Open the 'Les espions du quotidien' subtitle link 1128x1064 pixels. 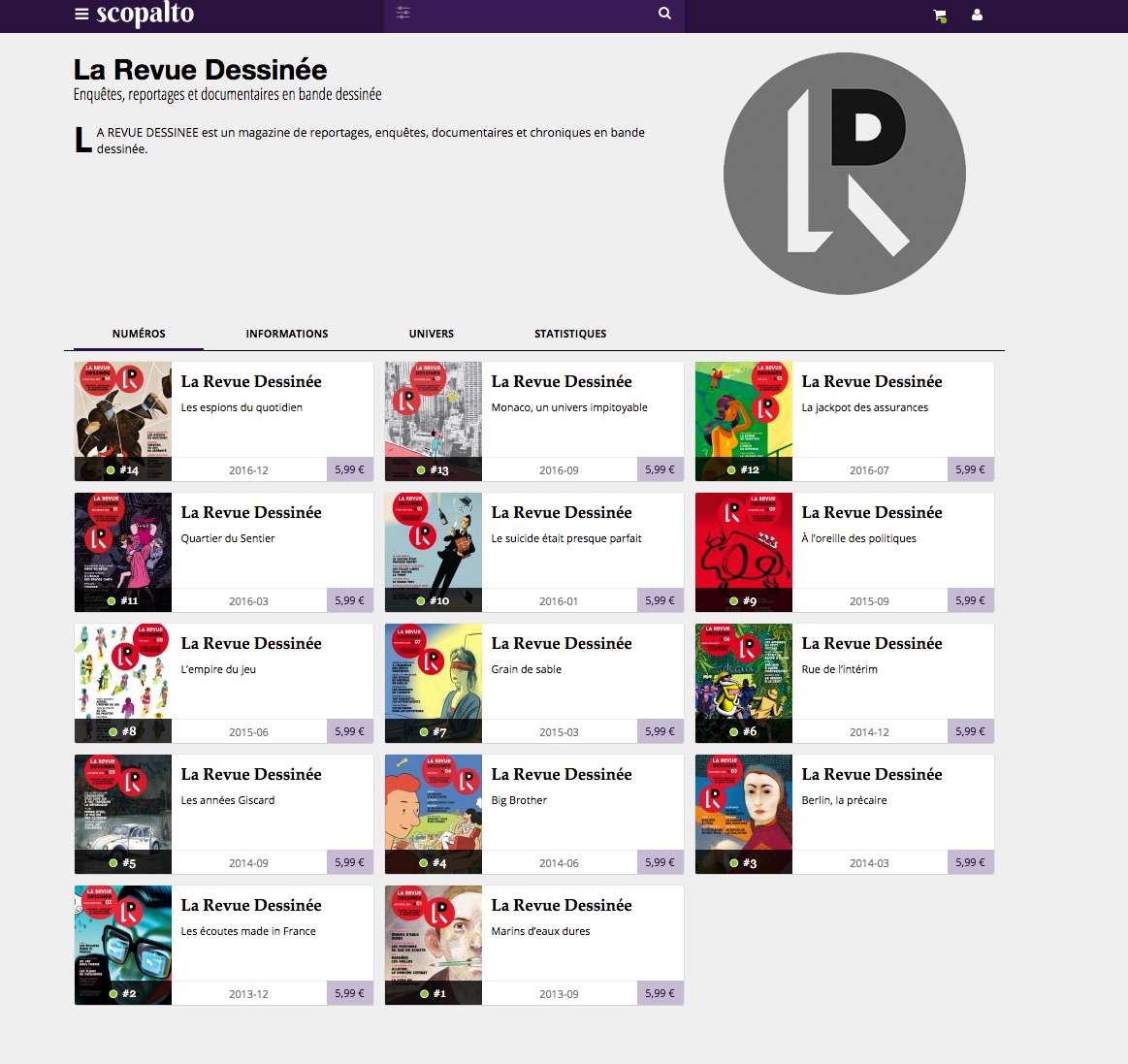pos(242,407)
